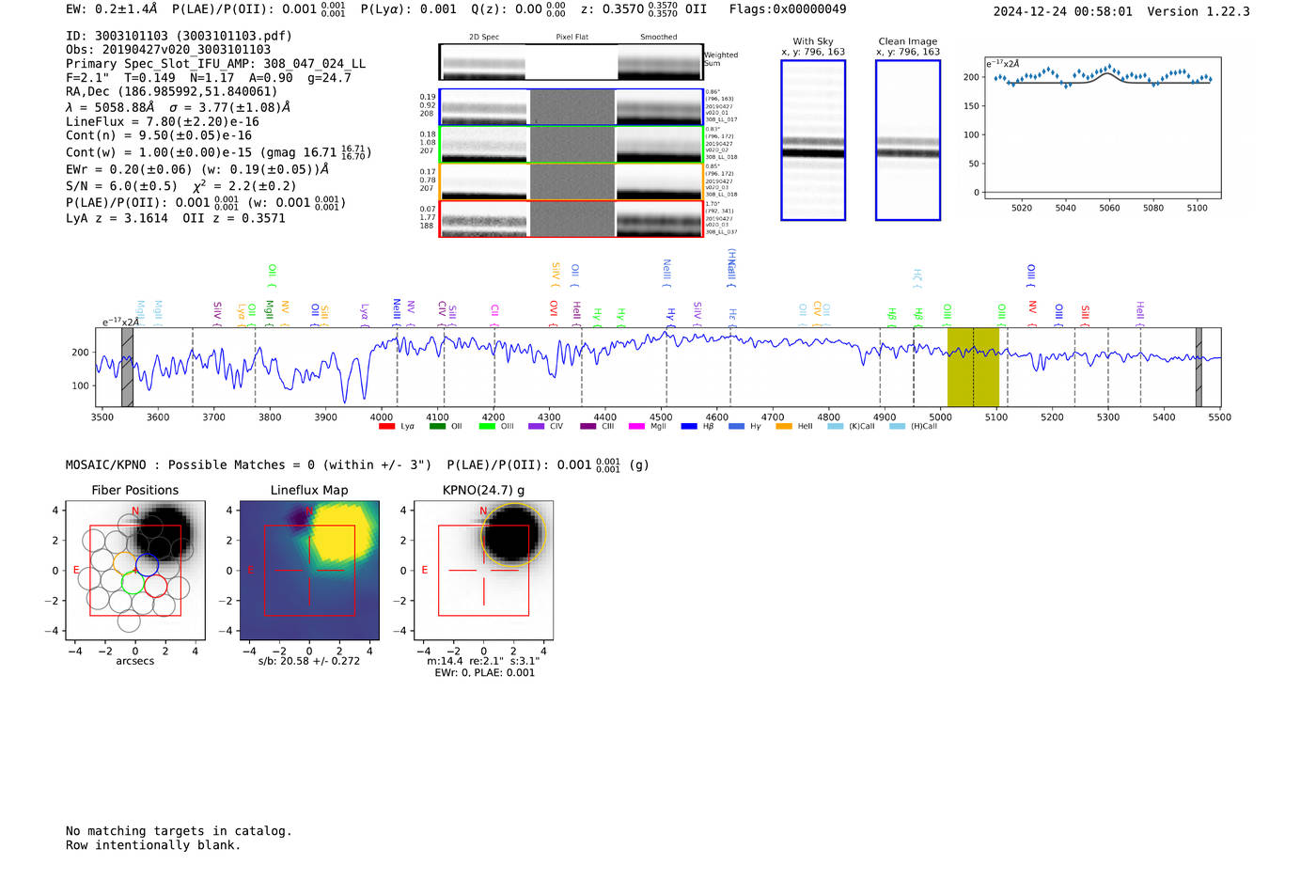Click the EWr = 0.20(±0.06) text line
Image resolution: width=1316 pixels, height=896 pixels.
pos(197,170)
